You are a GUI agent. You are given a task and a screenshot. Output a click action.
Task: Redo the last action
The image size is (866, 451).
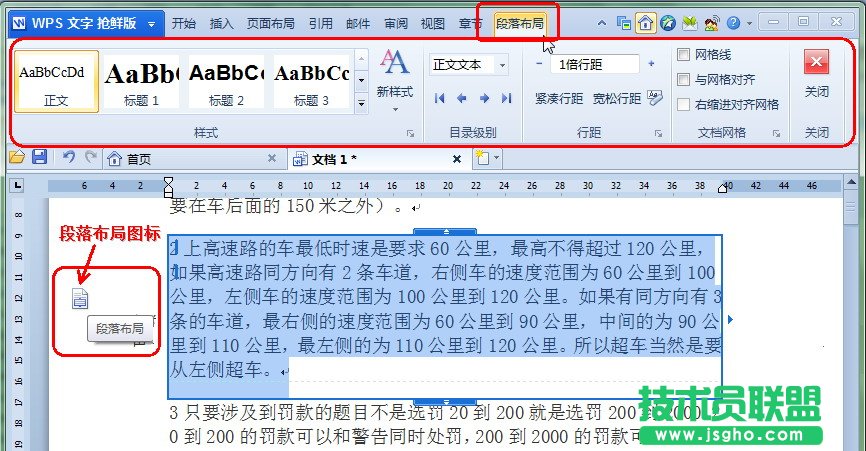pos(91,157)
